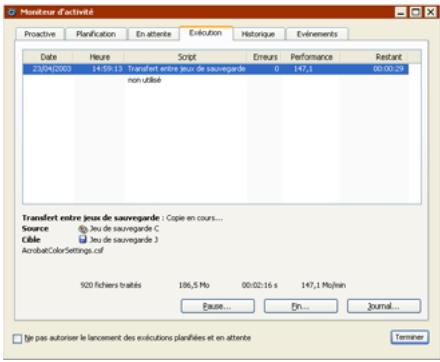The height and width of the screenshot is (362, 440).
Task: Click the non utilisé text line
Action: 144,80
